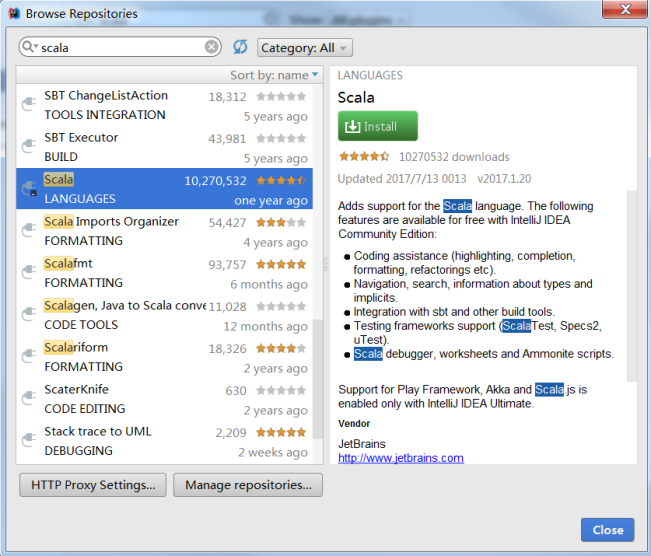Click the IntelliJ icon in the title bar
Viewport: 651px width, 556px height.
(x=14, y=13)
